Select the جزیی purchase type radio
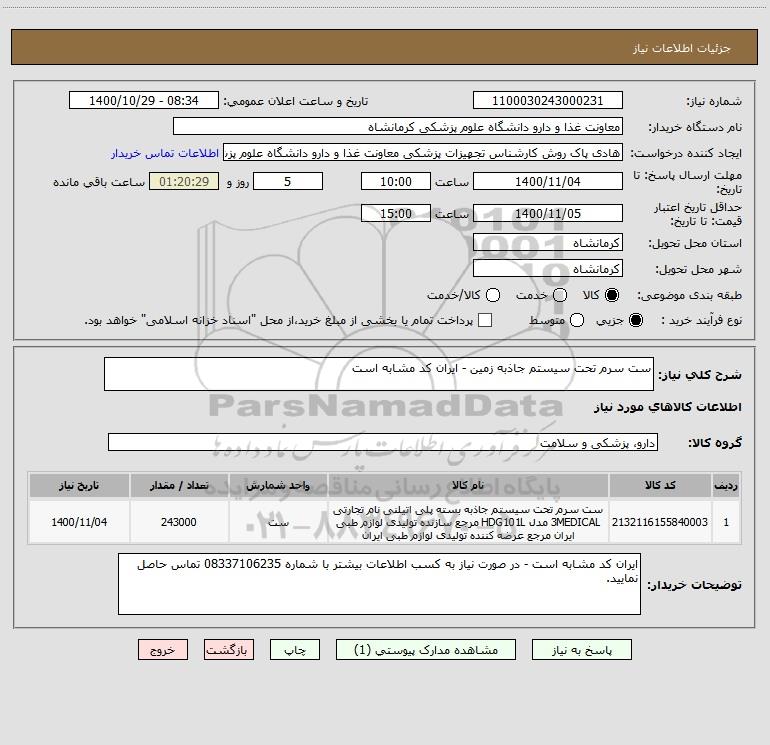 [x=635, y=320]
